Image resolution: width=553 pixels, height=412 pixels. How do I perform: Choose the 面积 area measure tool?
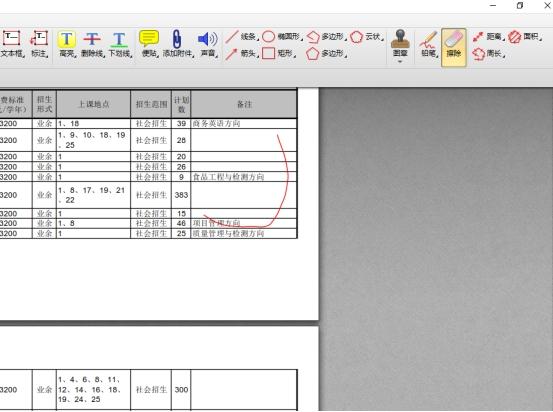tap(525, 36)
